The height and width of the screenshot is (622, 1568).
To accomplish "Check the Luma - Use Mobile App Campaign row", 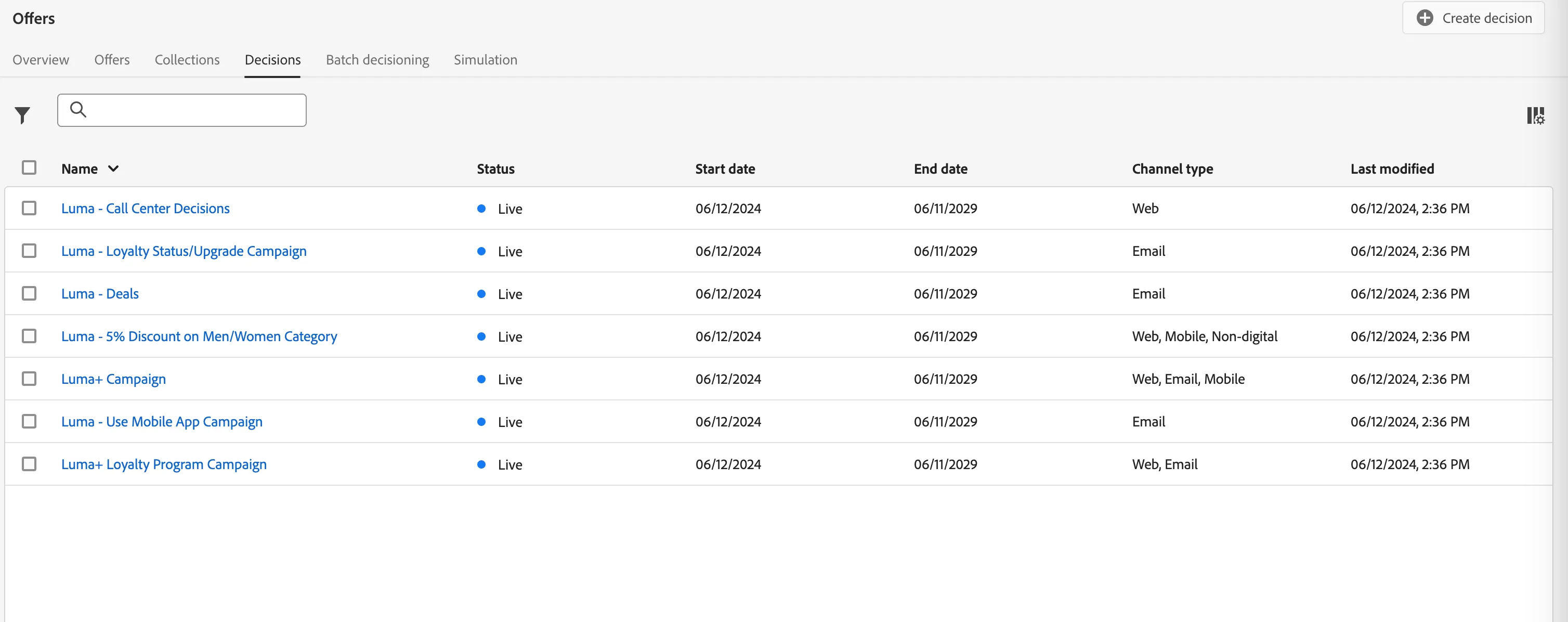I will coord(29,421).
